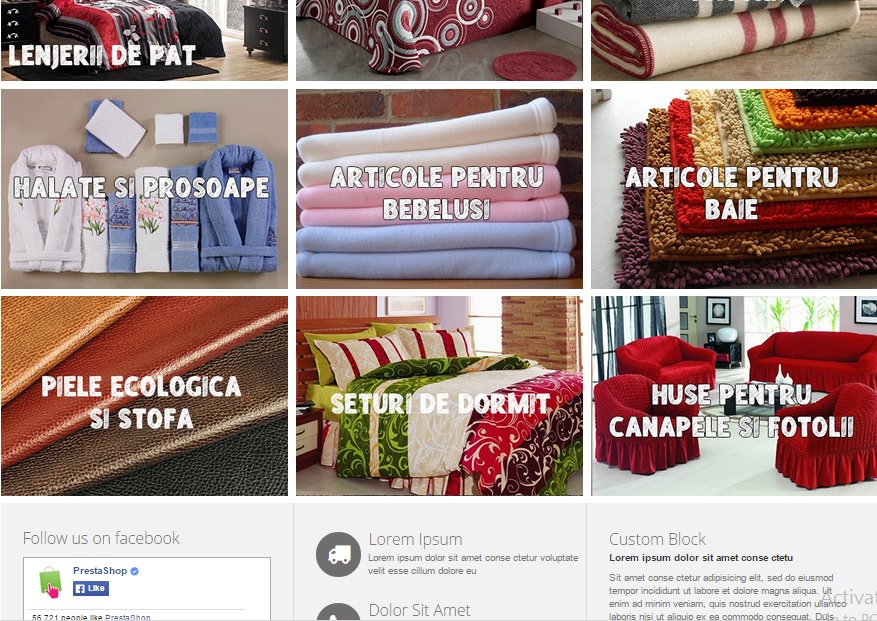Click the delivery truck icon
This screenshot has height=621, width=877.
[x=338, y=554]
